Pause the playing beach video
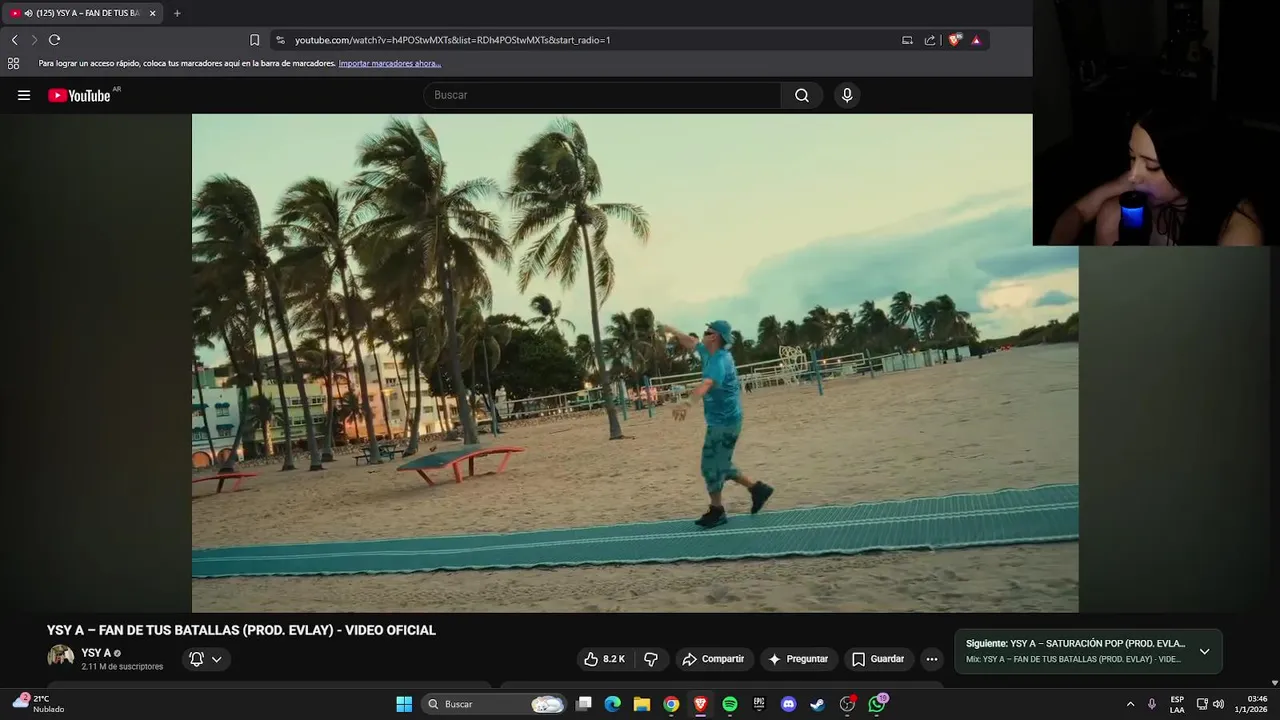The height and width of the screenshot is (720, 1280). pyautogui.click(x=635, y=362)
